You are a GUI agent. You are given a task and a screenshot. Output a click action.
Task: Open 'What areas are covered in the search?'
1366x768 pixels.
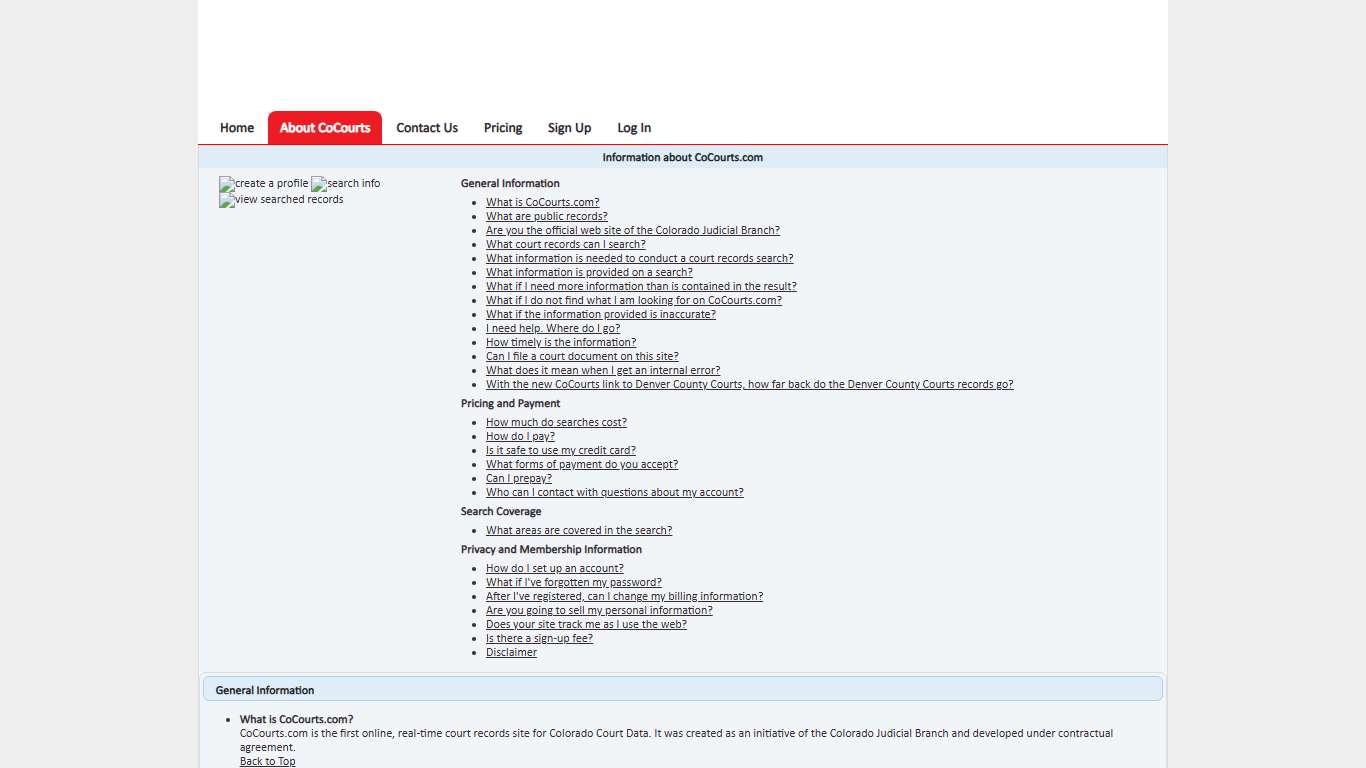pos(578,531)
